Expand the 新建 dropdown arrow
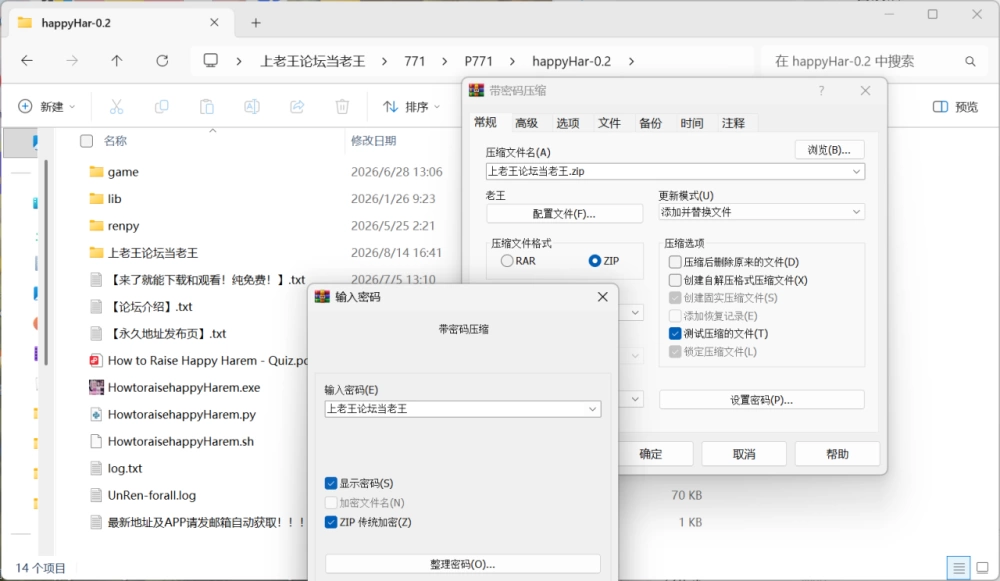This screenshot has height=581, width=1000. pyautogui.click(x=72, y=107)
